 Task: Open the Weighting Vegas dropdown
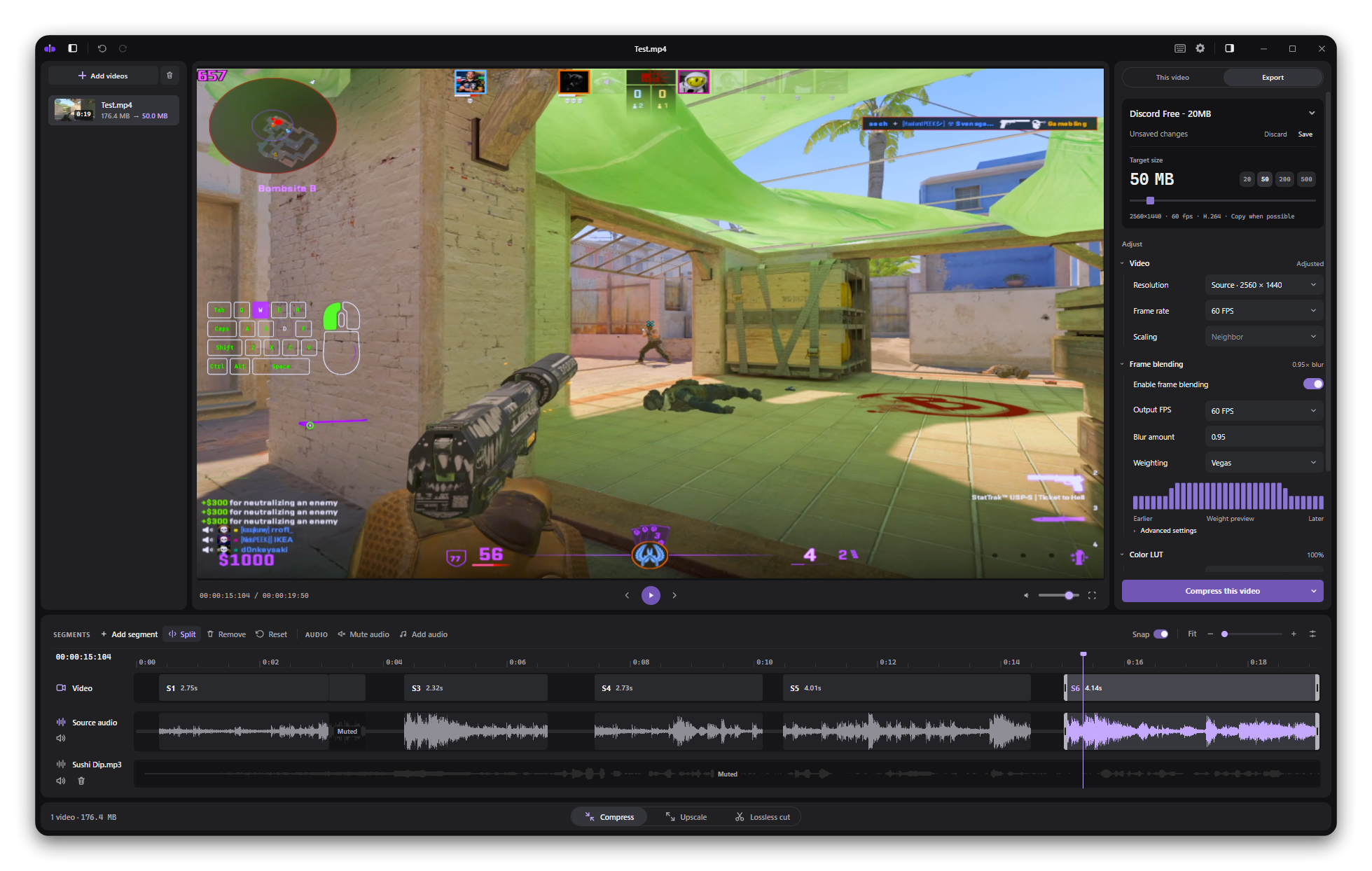tap(1264, 463)
